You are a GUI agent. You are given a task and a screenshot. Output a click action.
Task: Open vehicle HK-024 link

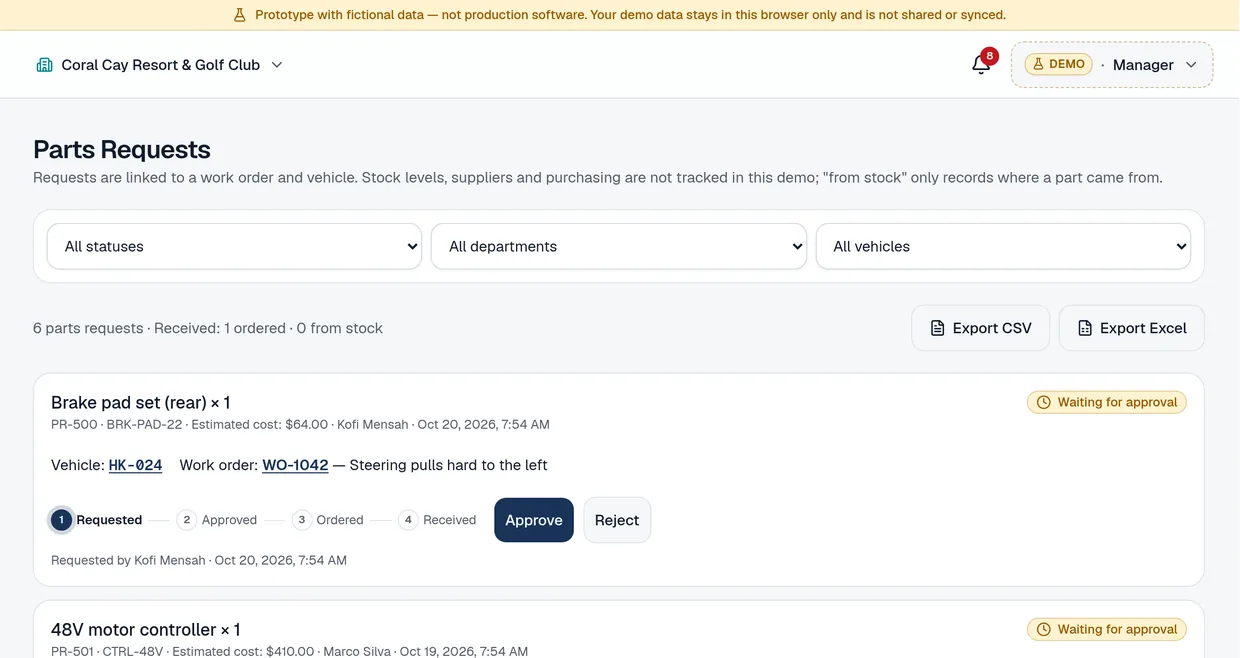point(135,465)
